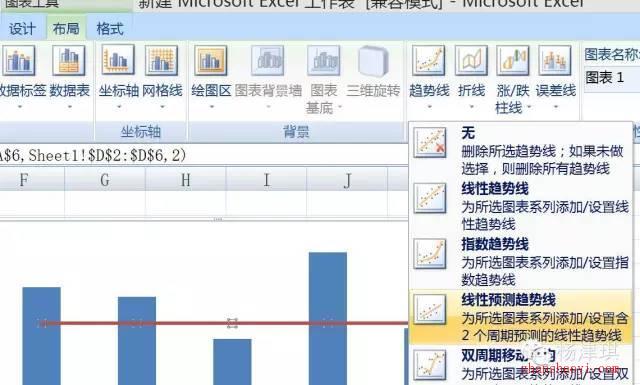The height and width of the screenshot is (385, 640).
Task: Switch to the 格式 ribbon tab
Action: 110,29
